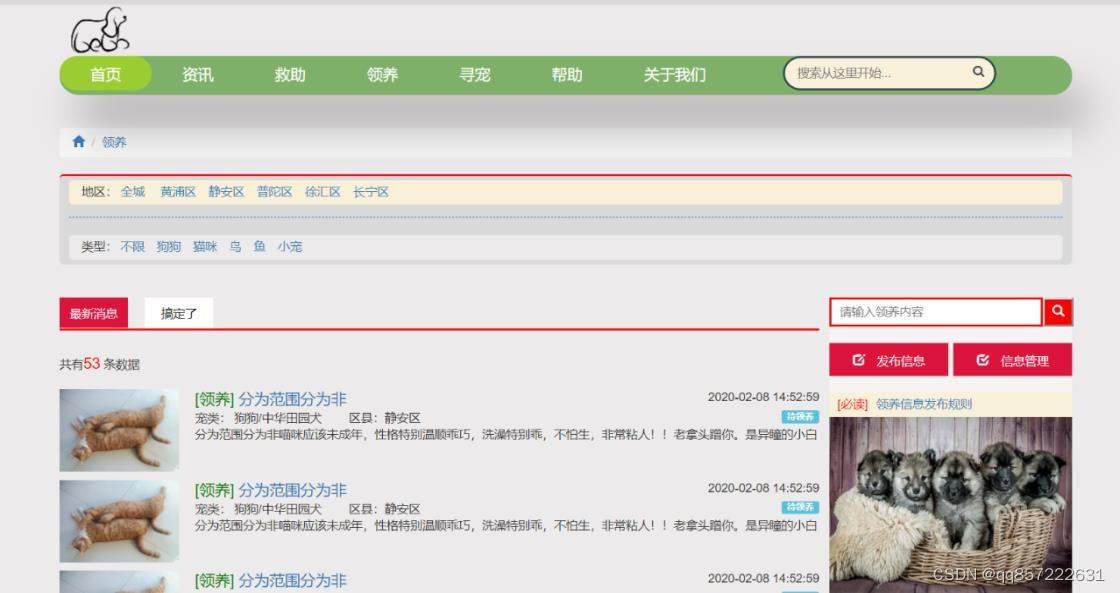
Task: Open the 寻宠 navigation item
Action: [x=474, y=74]
